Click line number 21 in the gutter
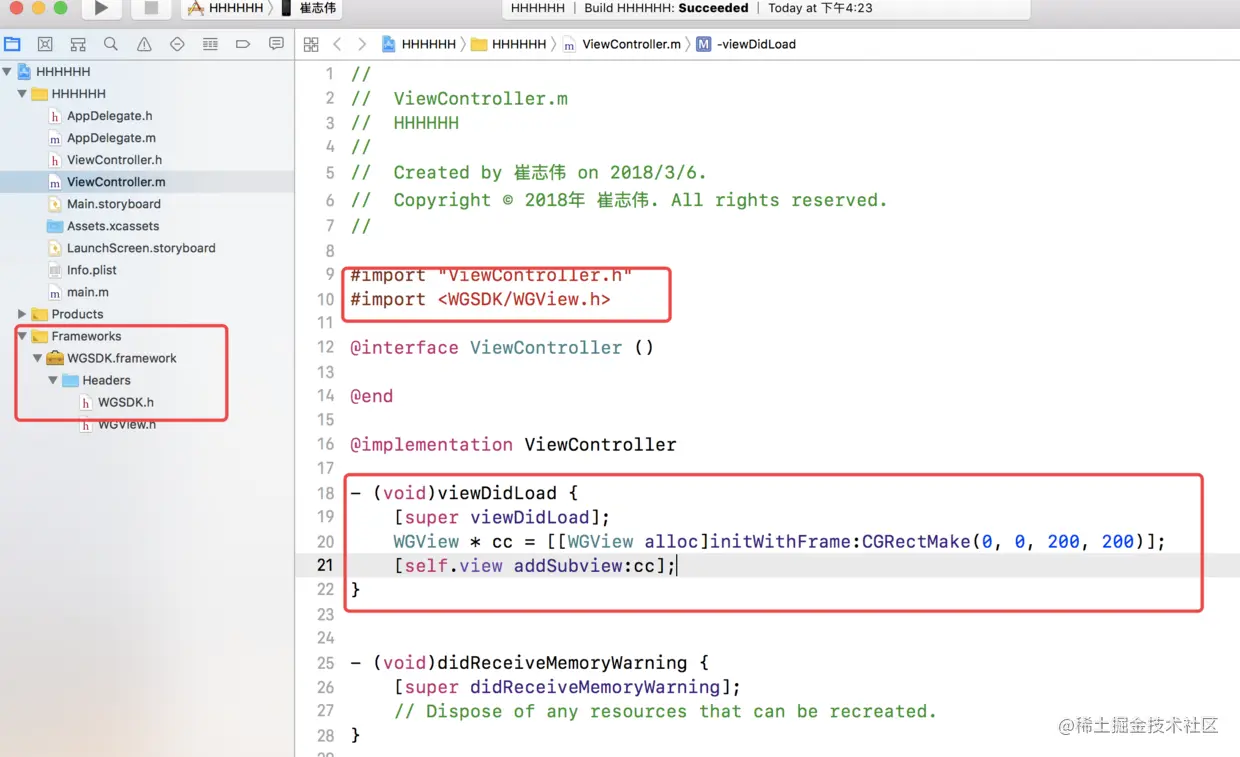Viewport: 1240px width, 757px height. [x=325, y=565]
